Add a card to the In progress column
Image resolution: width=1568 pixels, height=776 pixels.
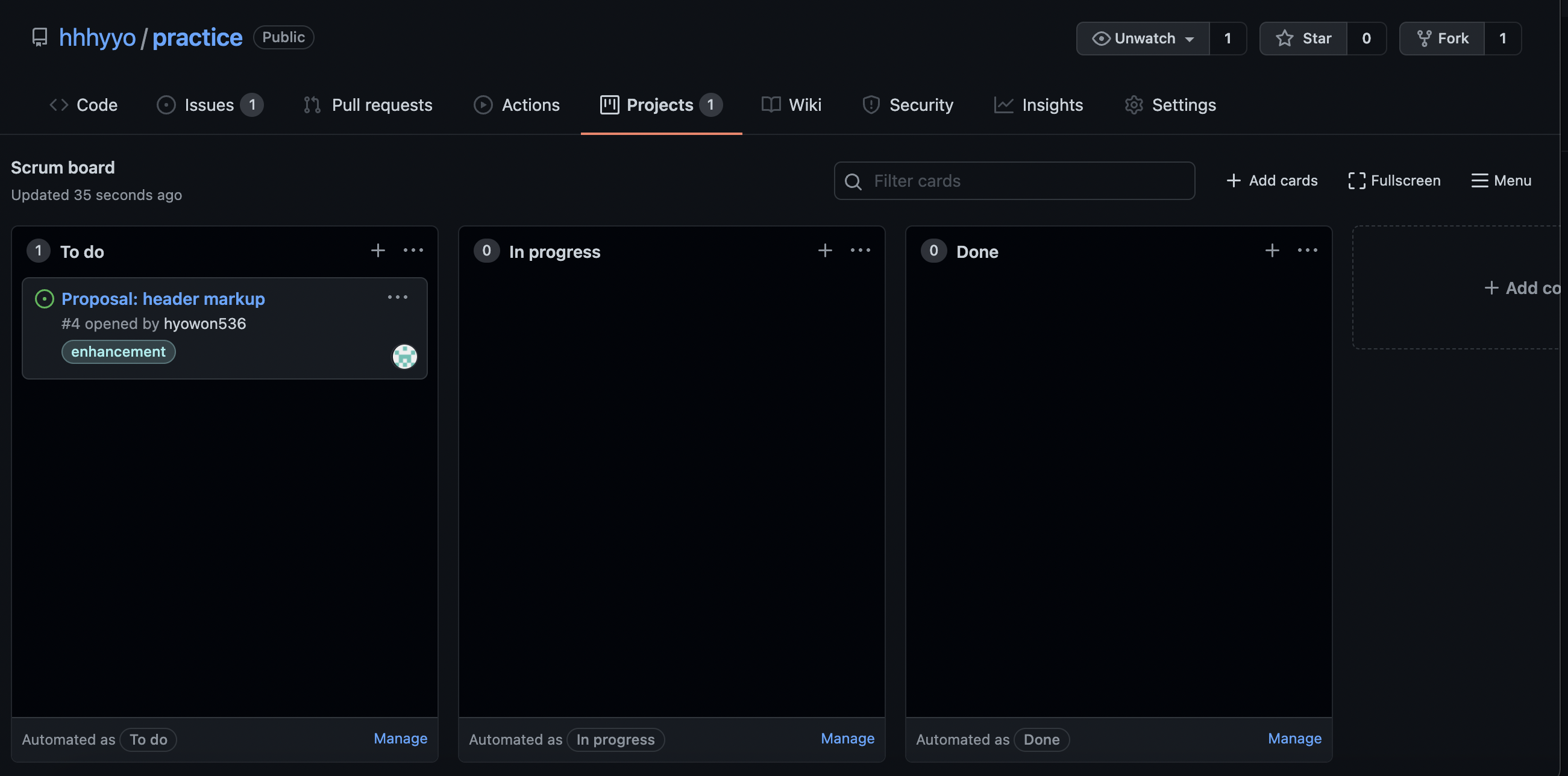coord(825,250)
